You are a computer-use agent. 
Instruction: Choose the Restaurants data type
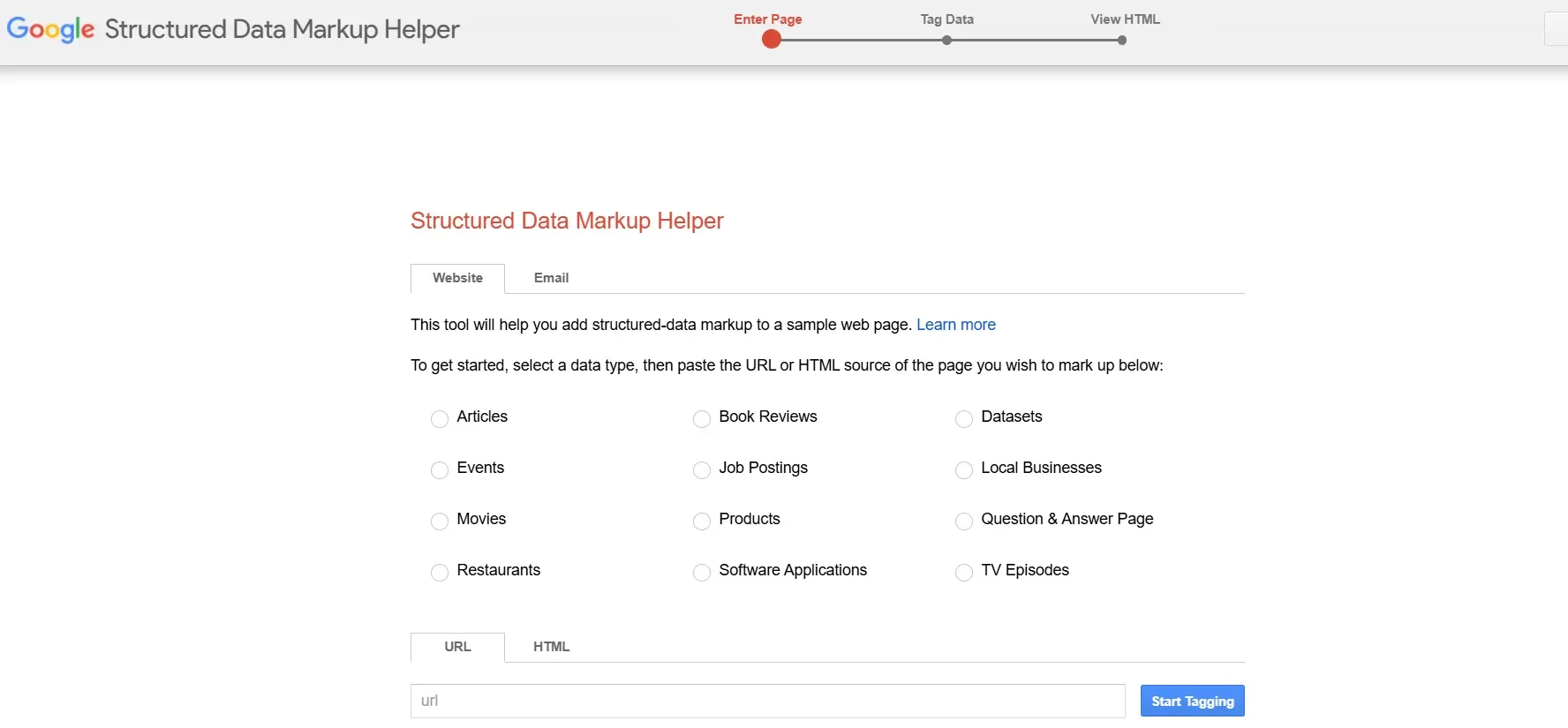point(440,573)
